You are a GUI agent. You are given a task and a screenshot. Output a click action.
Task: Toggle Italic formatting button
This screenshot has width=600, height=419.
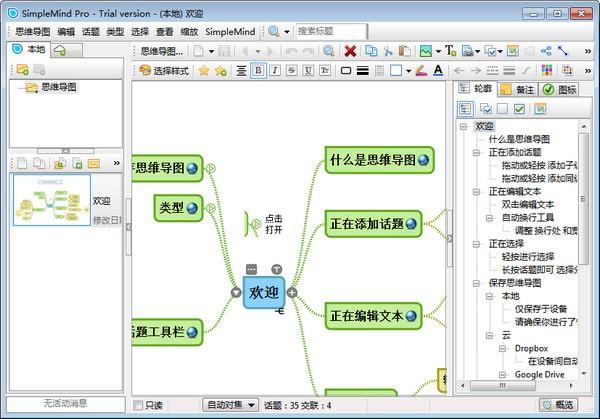pos(275,71)
